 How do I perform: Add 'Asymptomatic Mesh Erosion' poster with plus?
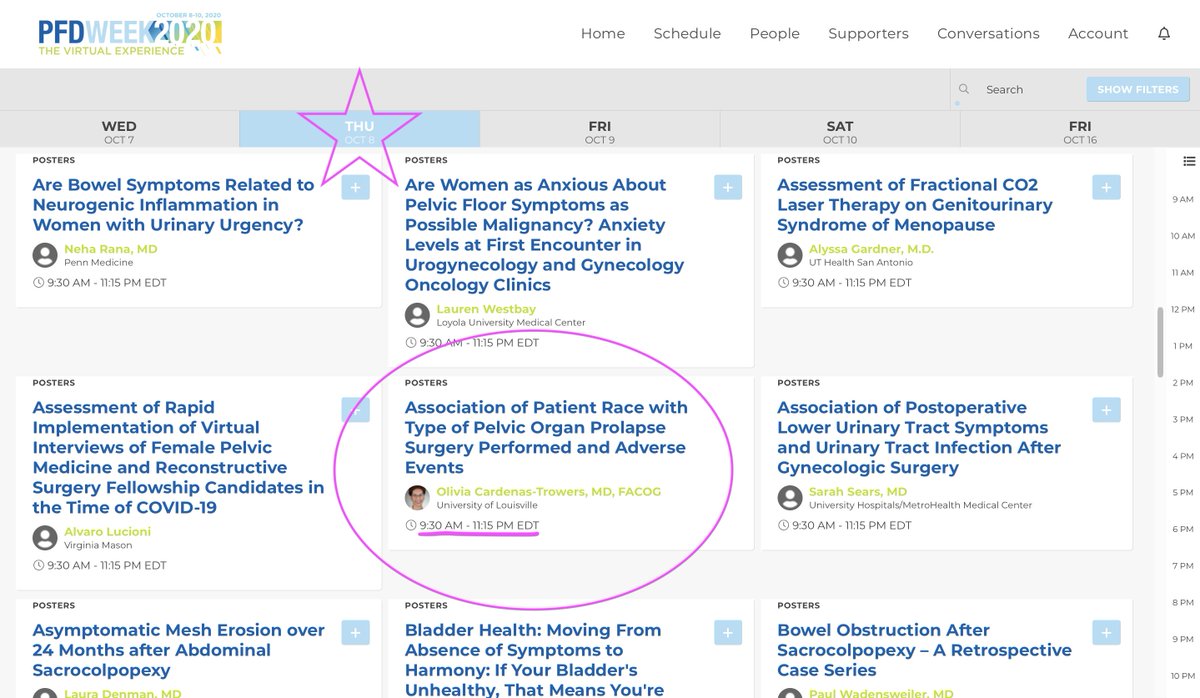(x=355, y=632)
